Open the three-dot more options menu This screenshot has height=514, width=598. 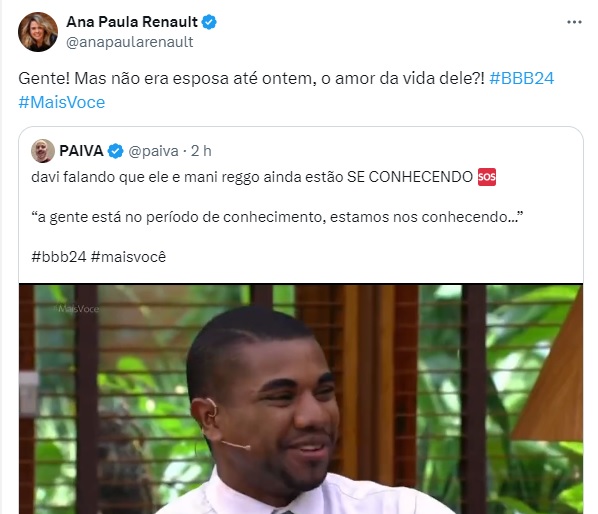click(x=574, y=22)
